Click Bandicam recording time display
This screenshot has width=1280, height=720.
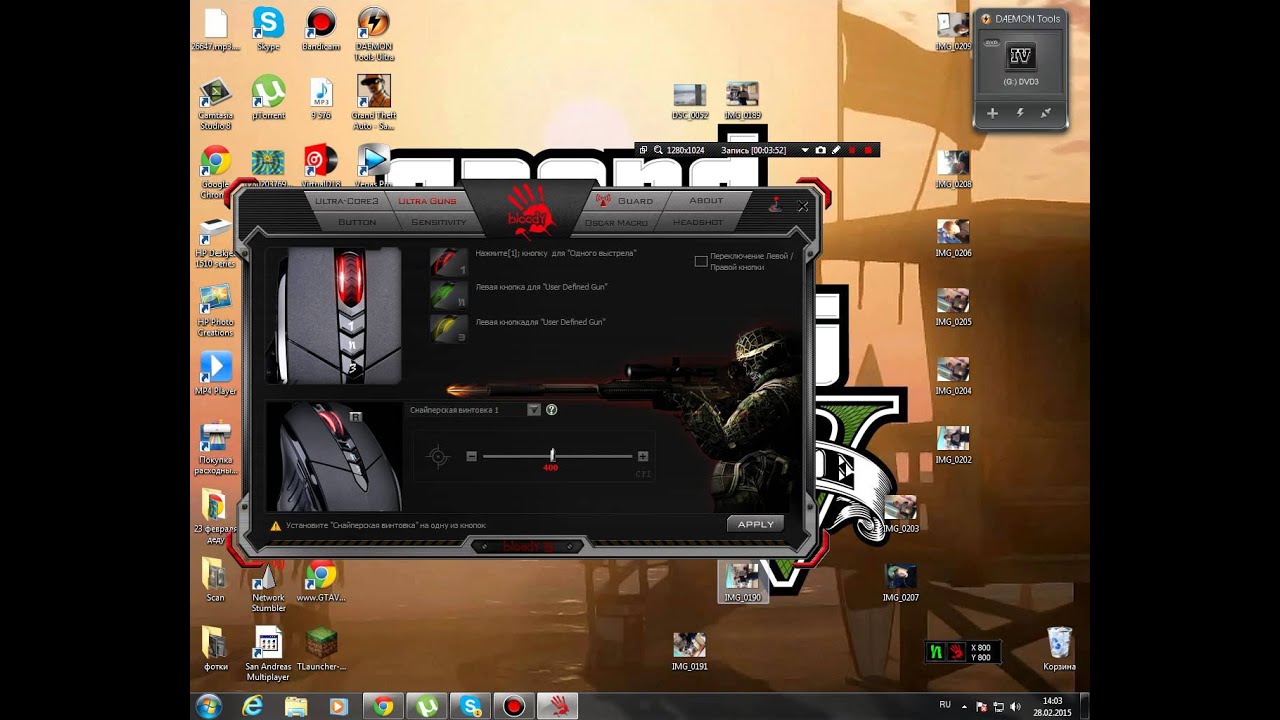(754, 150)
